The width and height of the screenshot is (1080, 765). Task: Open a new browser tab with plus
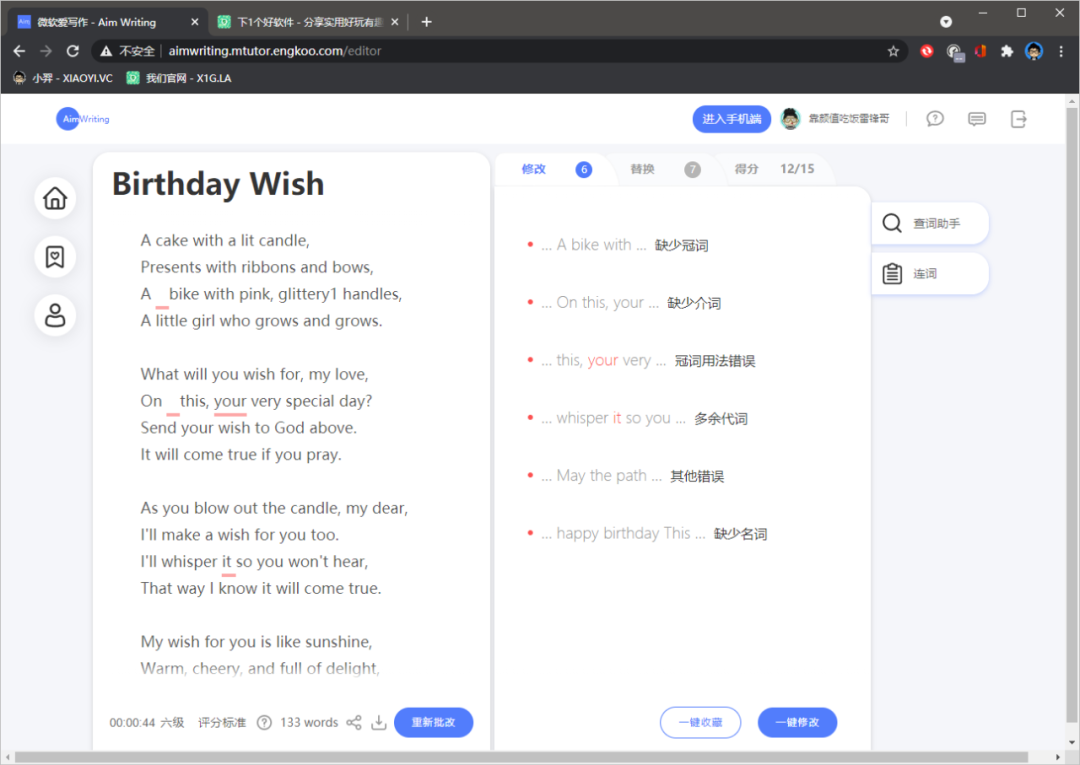426,22
